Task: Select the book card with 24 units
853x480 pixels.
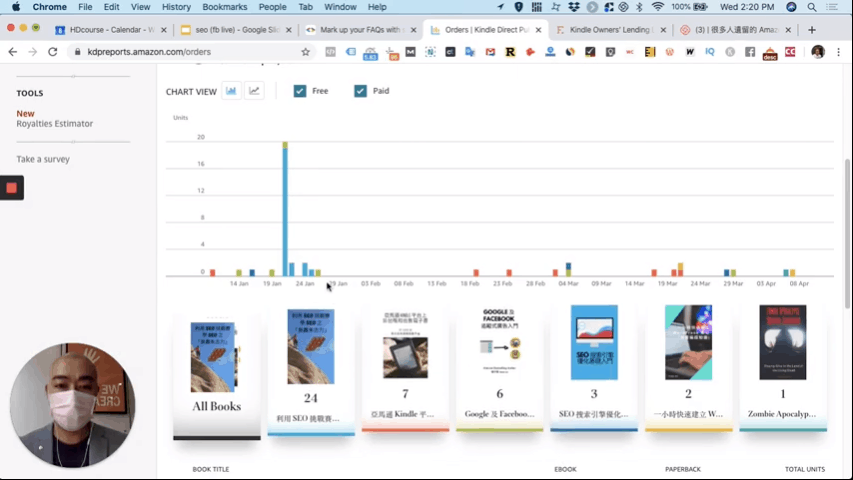Action: coord(311,370)
